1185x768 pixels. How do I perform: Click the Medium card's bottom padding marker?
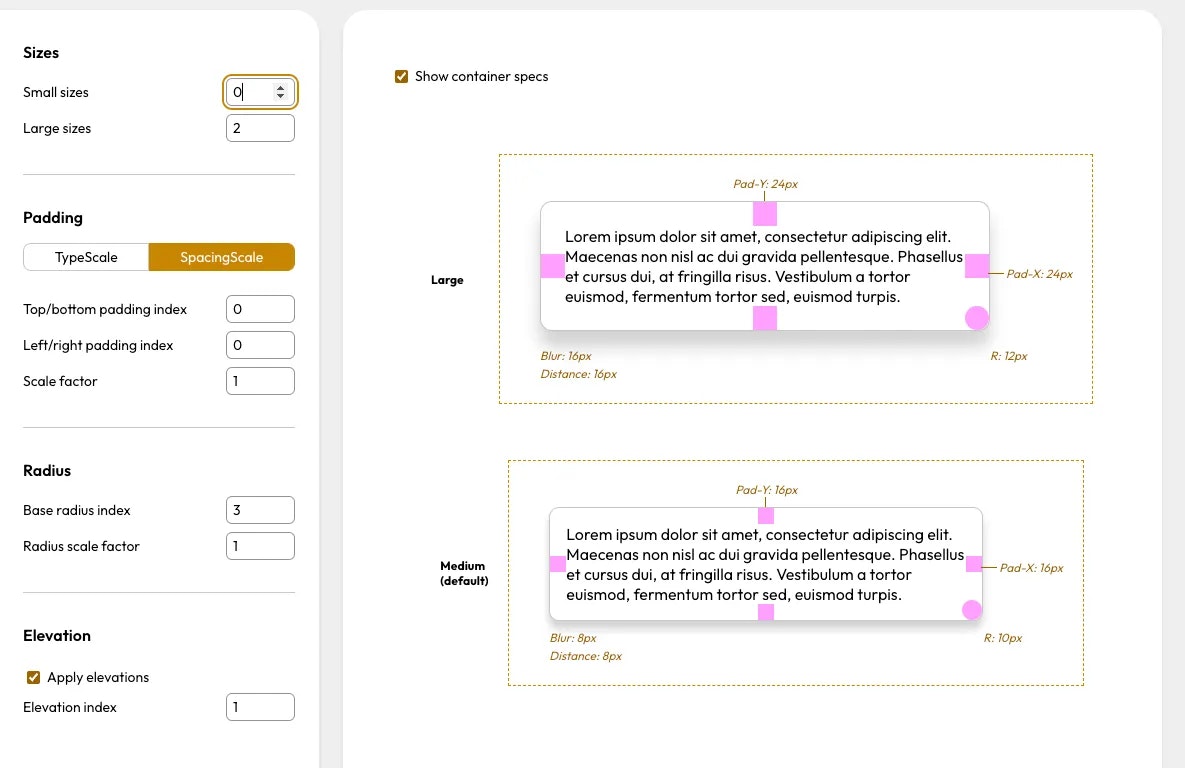pos(766,612)
